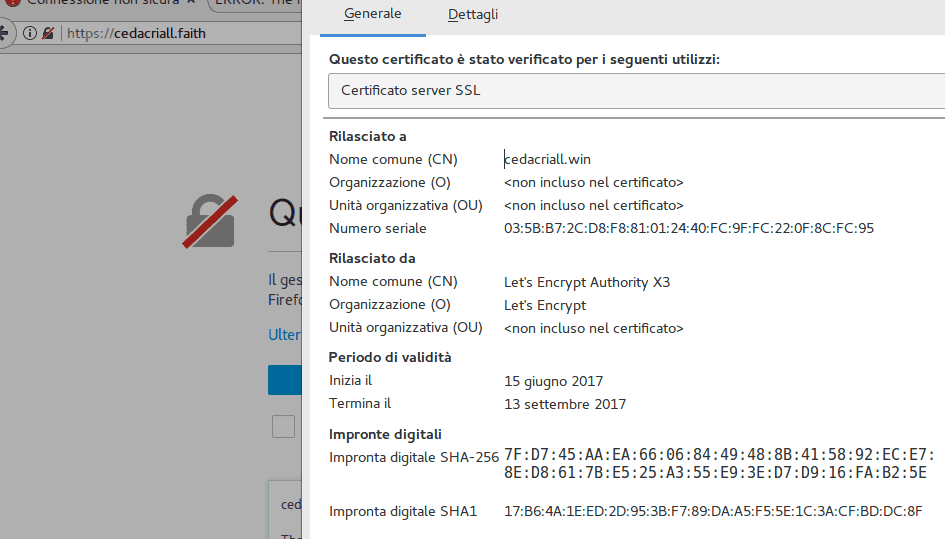Click the SHA1 fingerprint value

713,511
